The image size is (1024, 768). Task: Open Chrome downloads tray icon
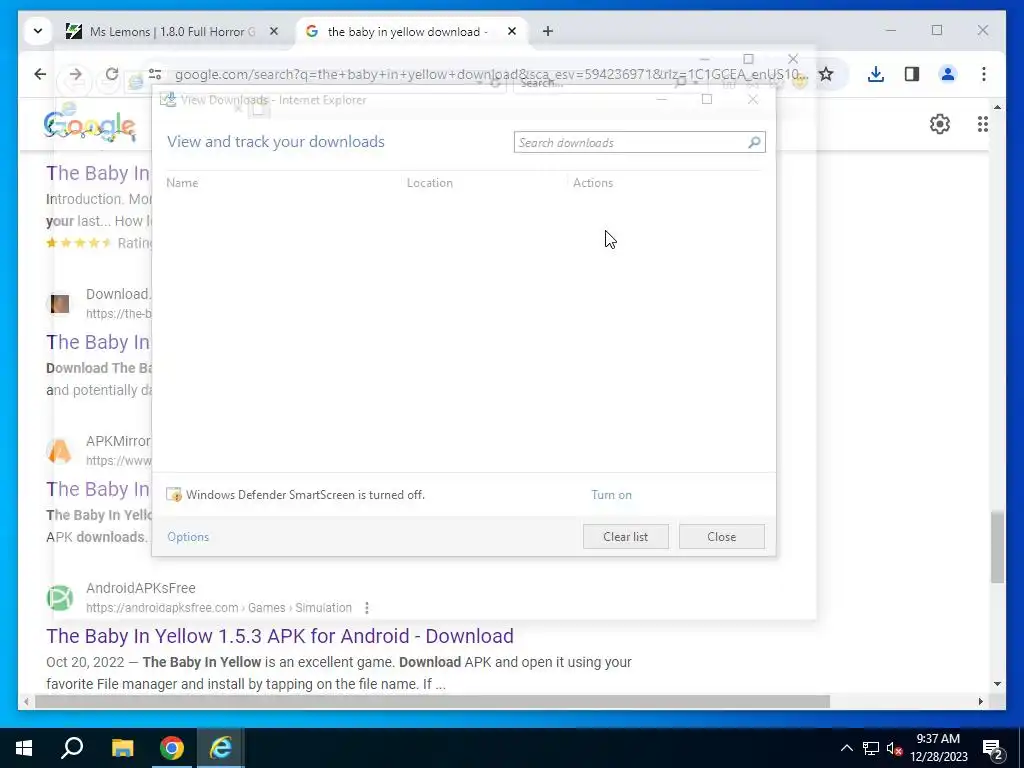(x=876, y=74)
